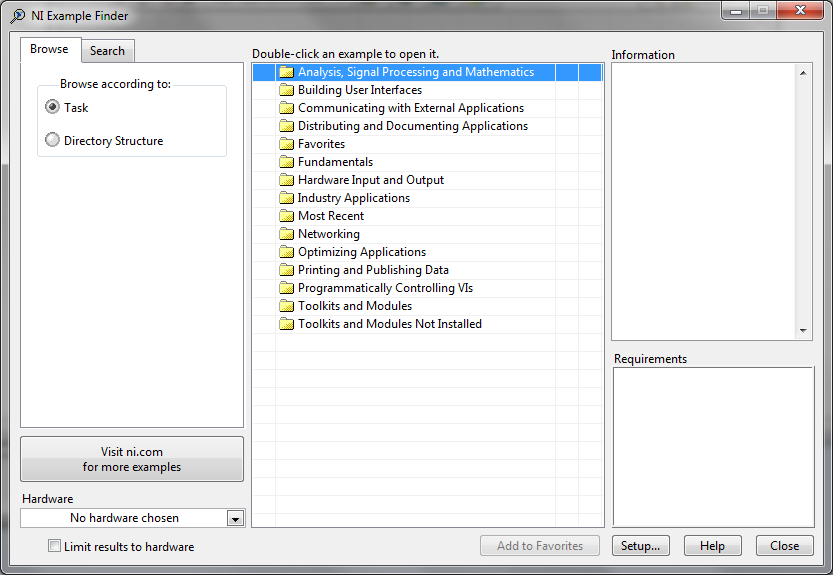Select the Directory Structure radio button
The height and width of the screenshot is (575, 833).
coord(52,140)
